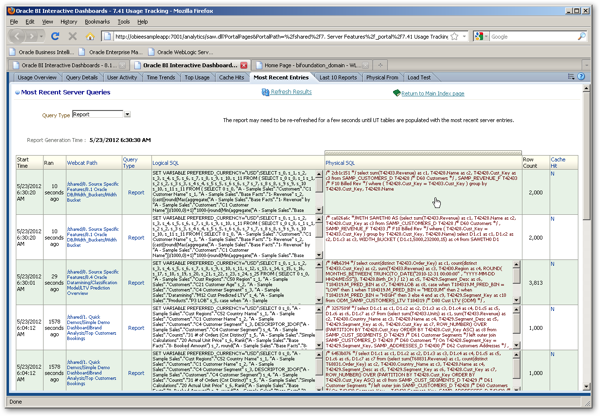
Task: Click the Return to Main Index icon
Action: coord(396,93)
